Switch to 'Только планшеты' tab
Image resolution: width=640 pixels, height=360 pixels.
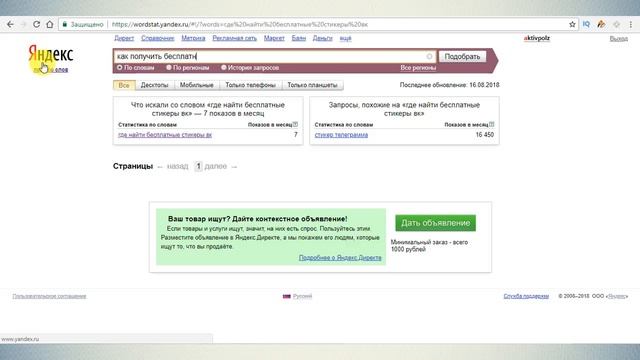[312, 85]
